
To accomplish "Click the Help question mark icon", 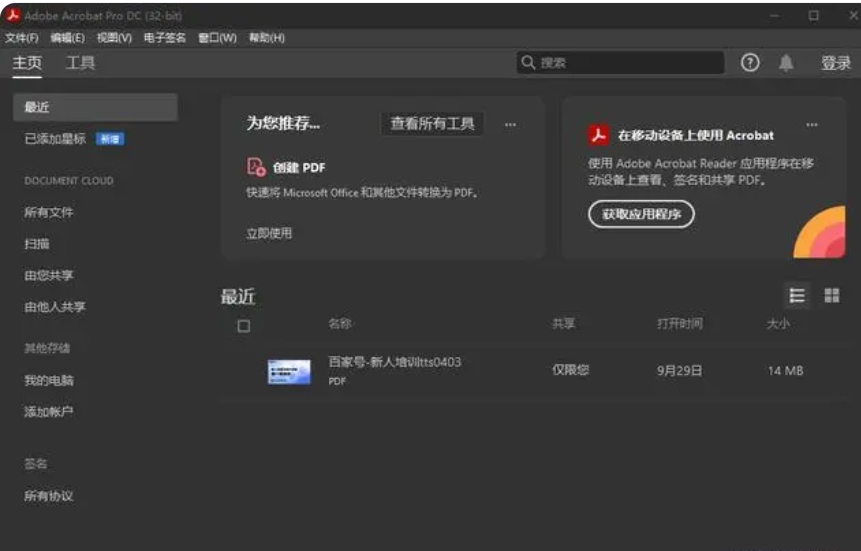I will pyautogui.click(x=750, y=63).
